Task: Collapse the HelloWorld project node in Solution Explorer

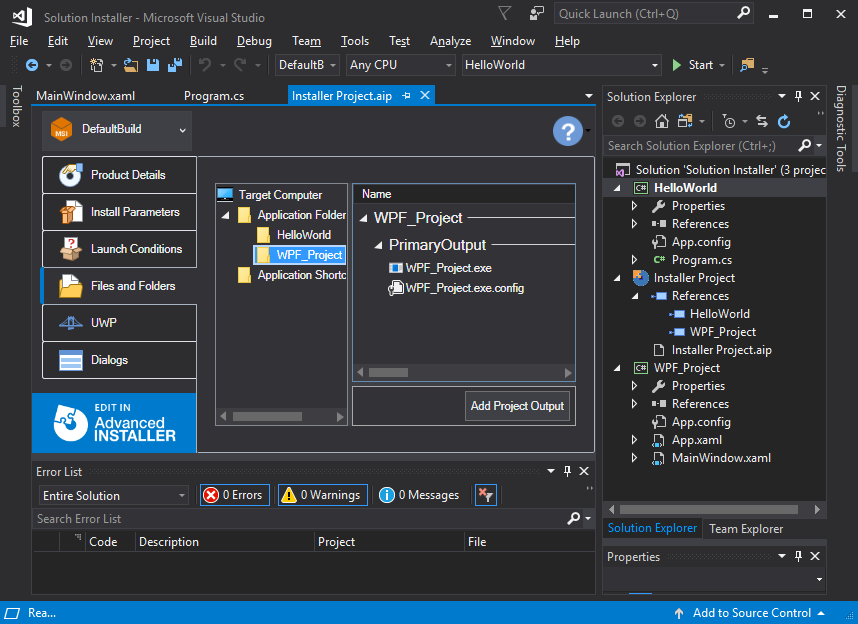Action: click(617, 188)
